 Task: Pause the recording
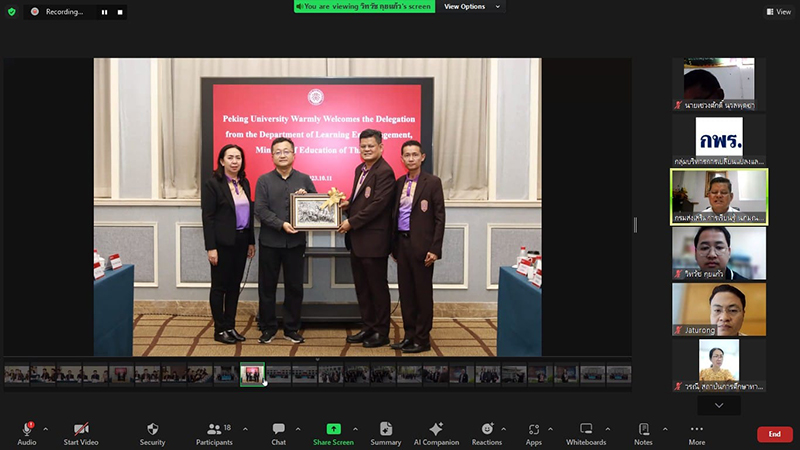pyautogui.click(x=105, y=12)
